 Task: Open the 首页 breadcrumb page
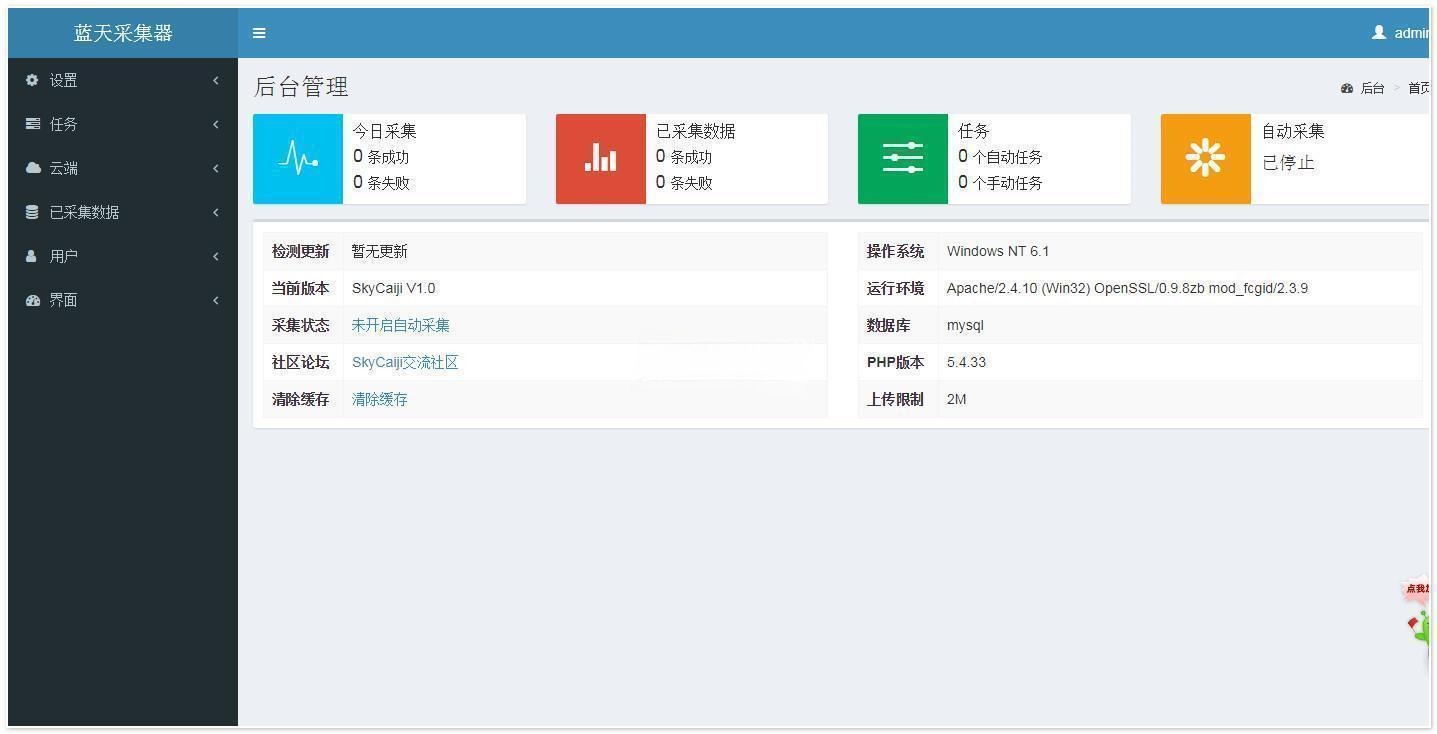1418,88
